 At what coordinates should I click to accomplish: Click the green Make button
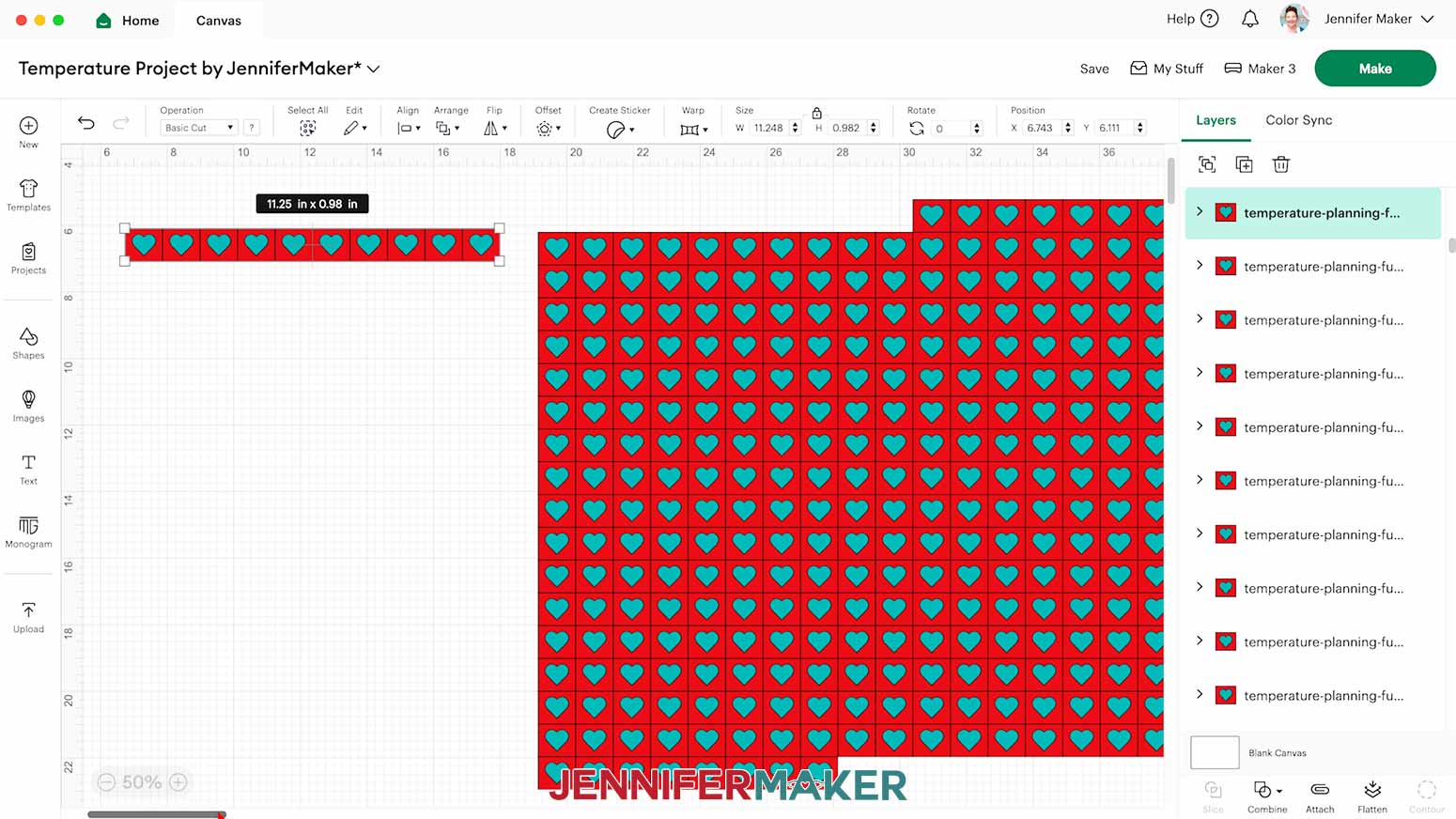click(1375, 69)
